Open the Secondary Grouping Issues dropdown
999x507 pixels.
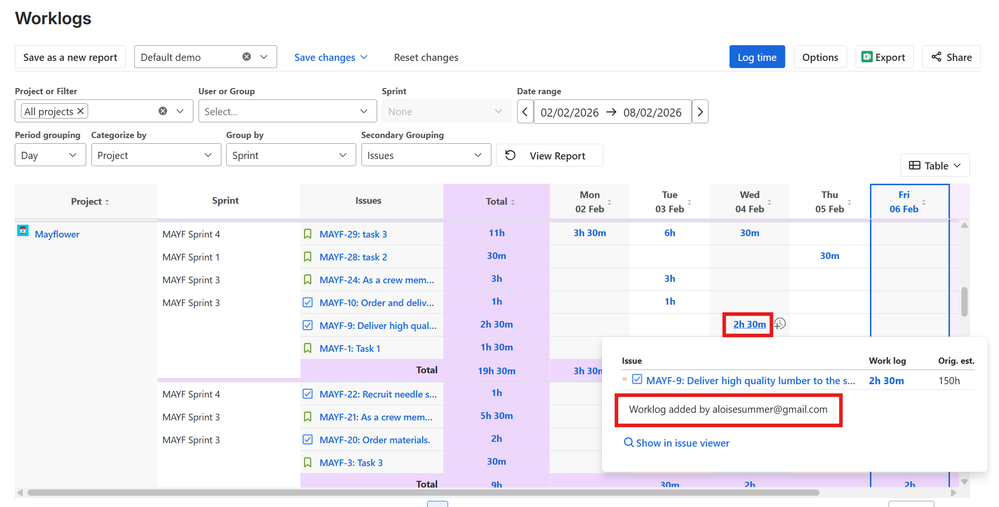426,155
